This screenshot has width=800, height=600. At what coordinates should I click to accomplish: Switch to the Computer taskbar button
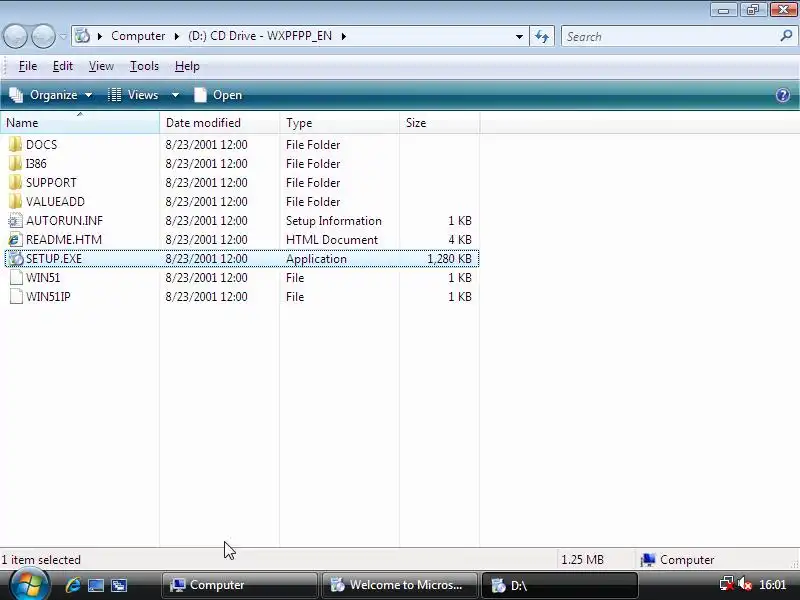tap(239, 585)
